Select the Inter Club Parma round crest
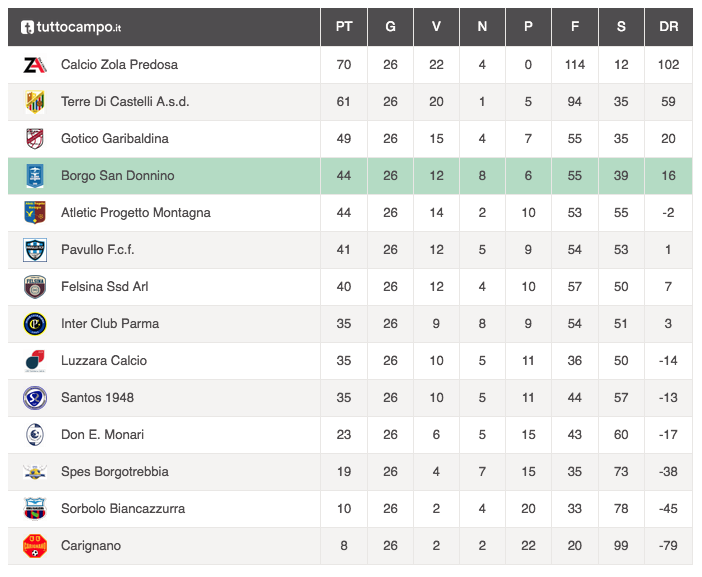The image size is (702, 577). tap(34, 324)
